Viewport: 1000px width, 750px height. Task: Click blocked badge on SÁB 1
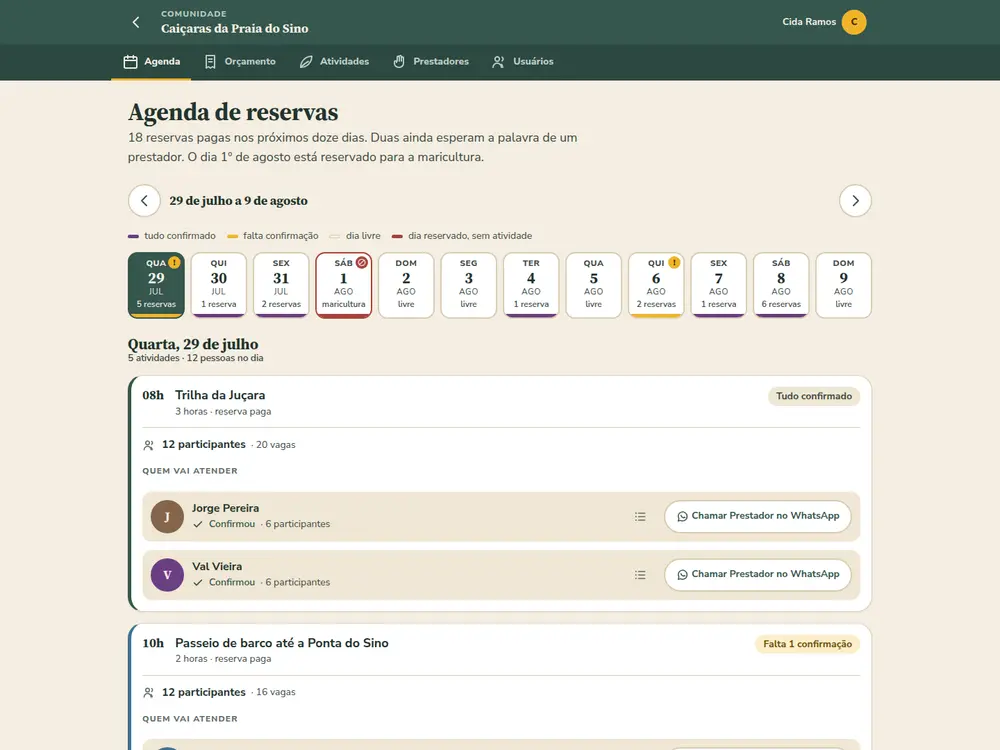(x=362, y=262)
